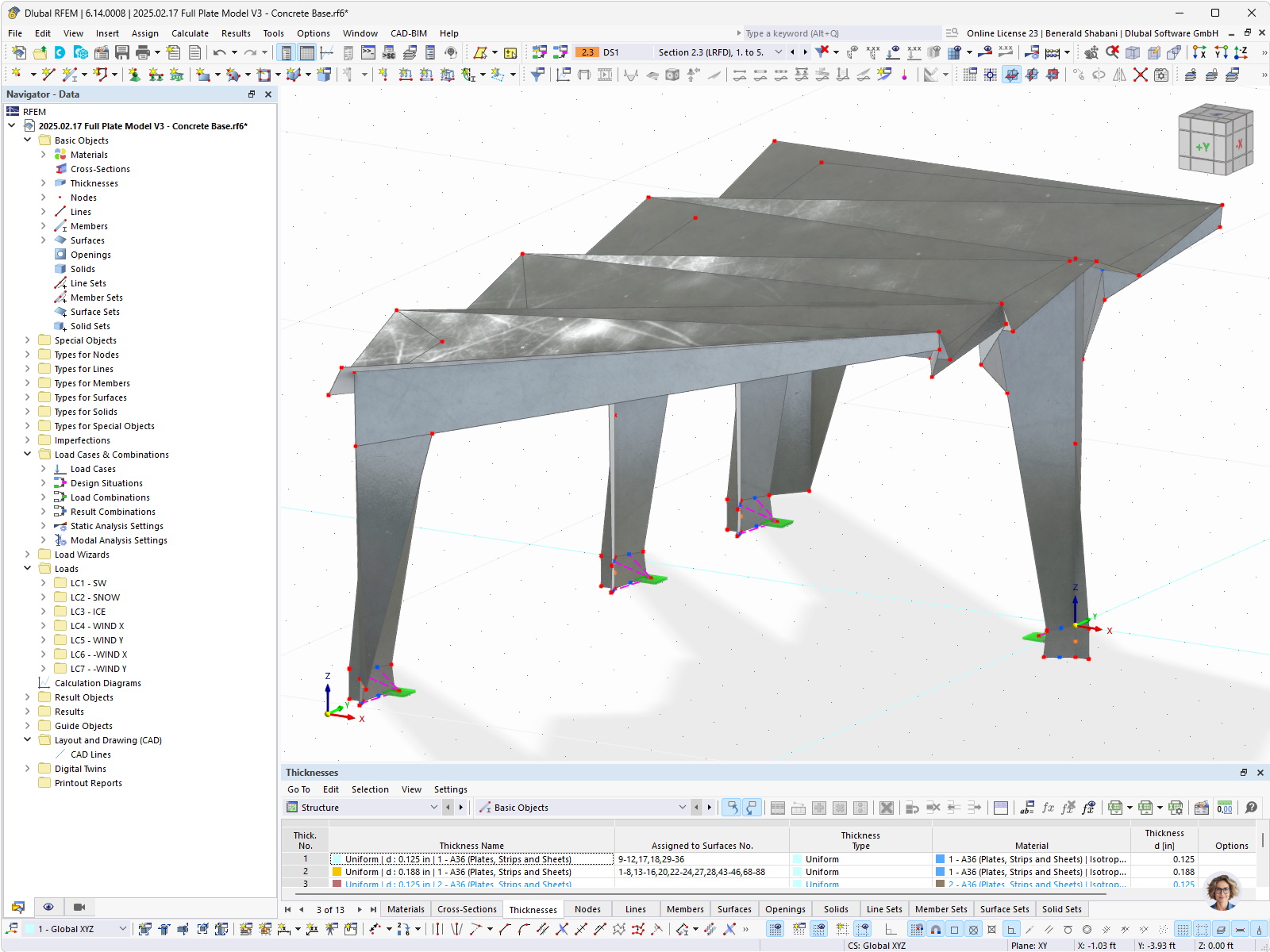Click the View in Z direction axis icon

(1241, 52)
